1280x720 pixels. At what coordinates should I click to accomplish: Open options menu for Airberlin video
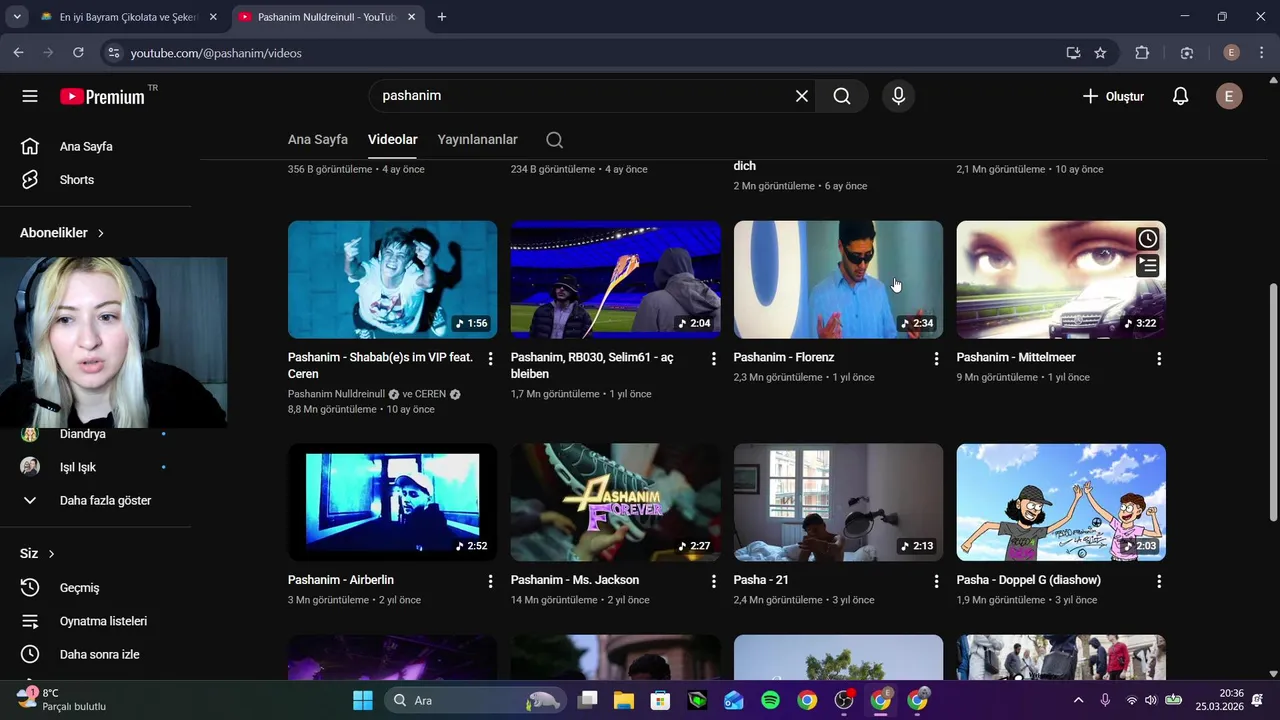pos(490,581)
